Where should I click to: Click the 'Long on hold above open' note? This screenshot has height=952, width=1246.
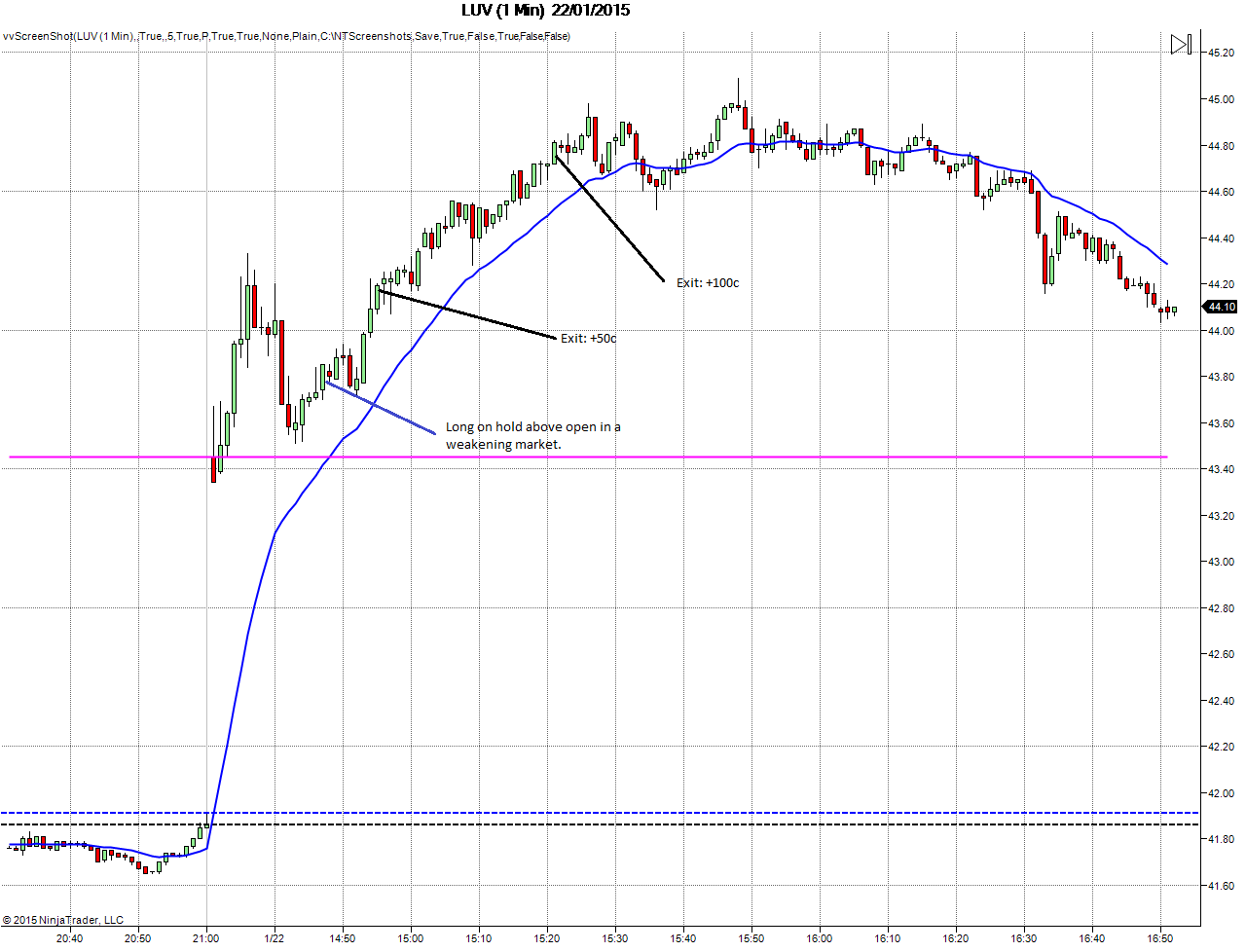pyautogui.click(x=532, y=435)
